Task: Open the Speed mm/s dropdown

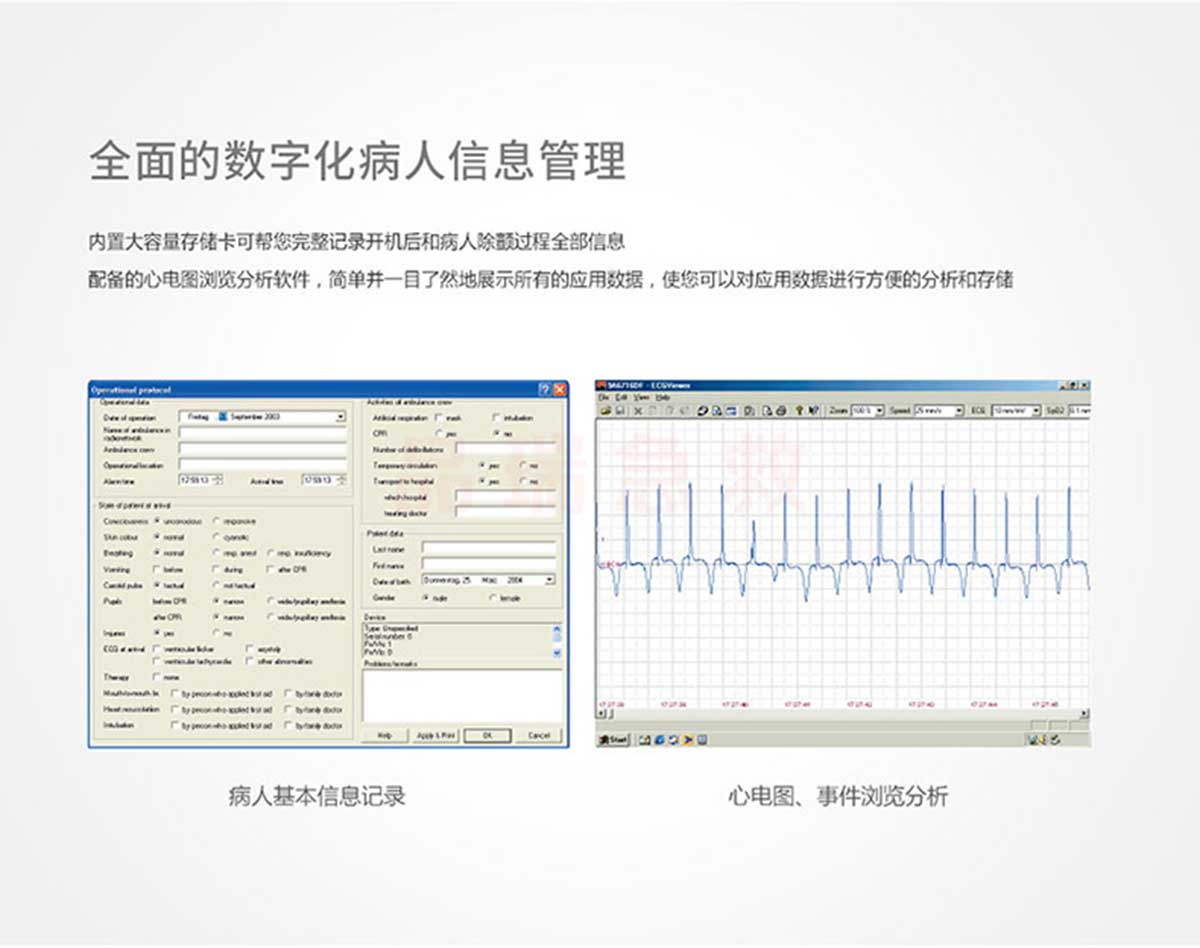Action: tap(958, 411)
